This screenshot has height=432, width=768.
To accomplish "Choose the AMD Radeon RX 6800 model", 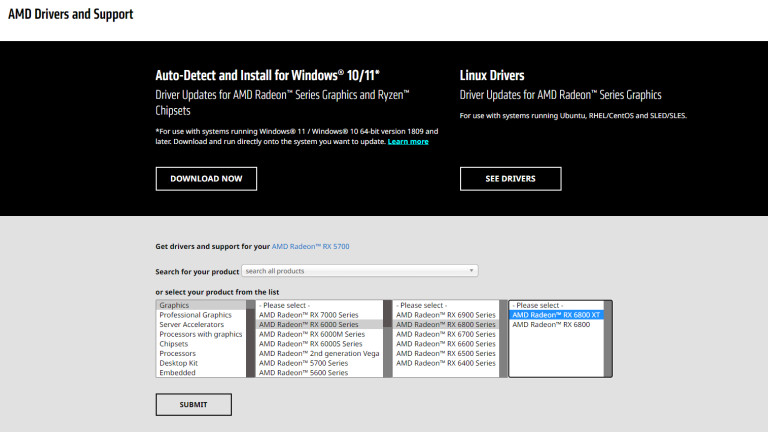I will click(x=549, y=325).
